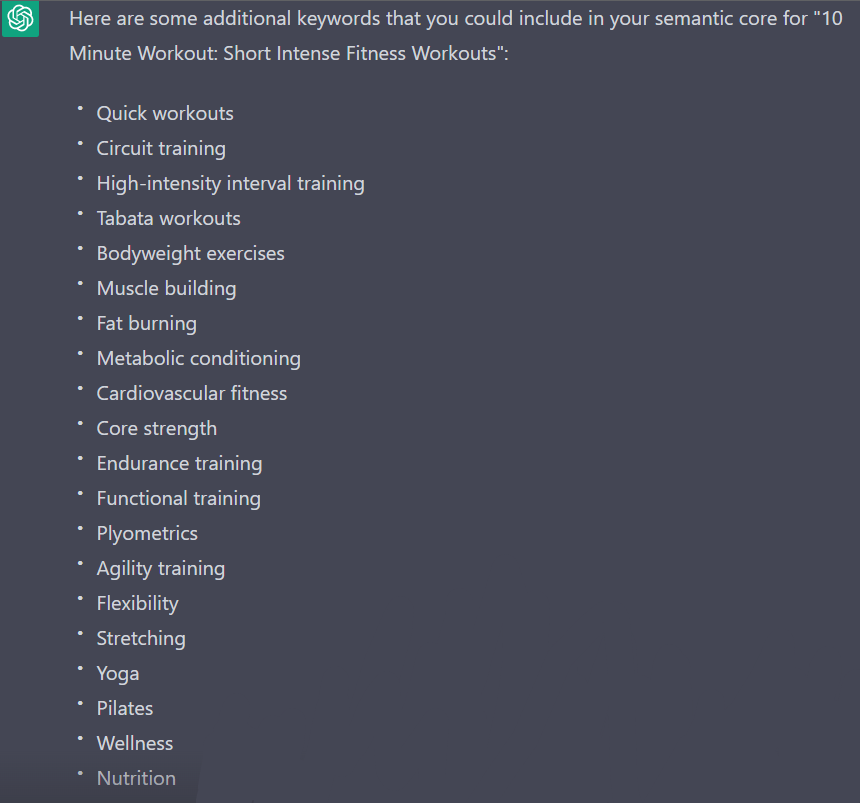Click on "Circuit training" text
The width and height of the screenshot is (860, 803).
[x=161, y=149]
